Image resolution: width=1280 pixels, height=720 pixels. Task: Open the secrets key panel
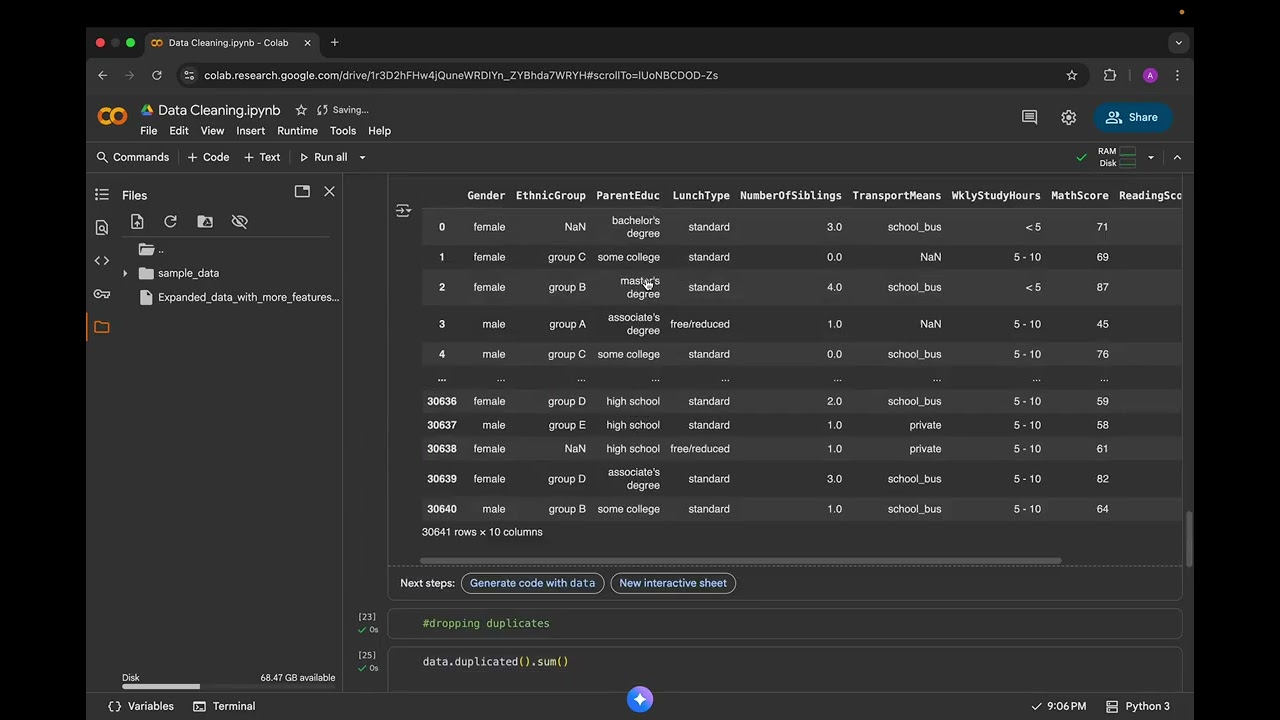(102, 294)
